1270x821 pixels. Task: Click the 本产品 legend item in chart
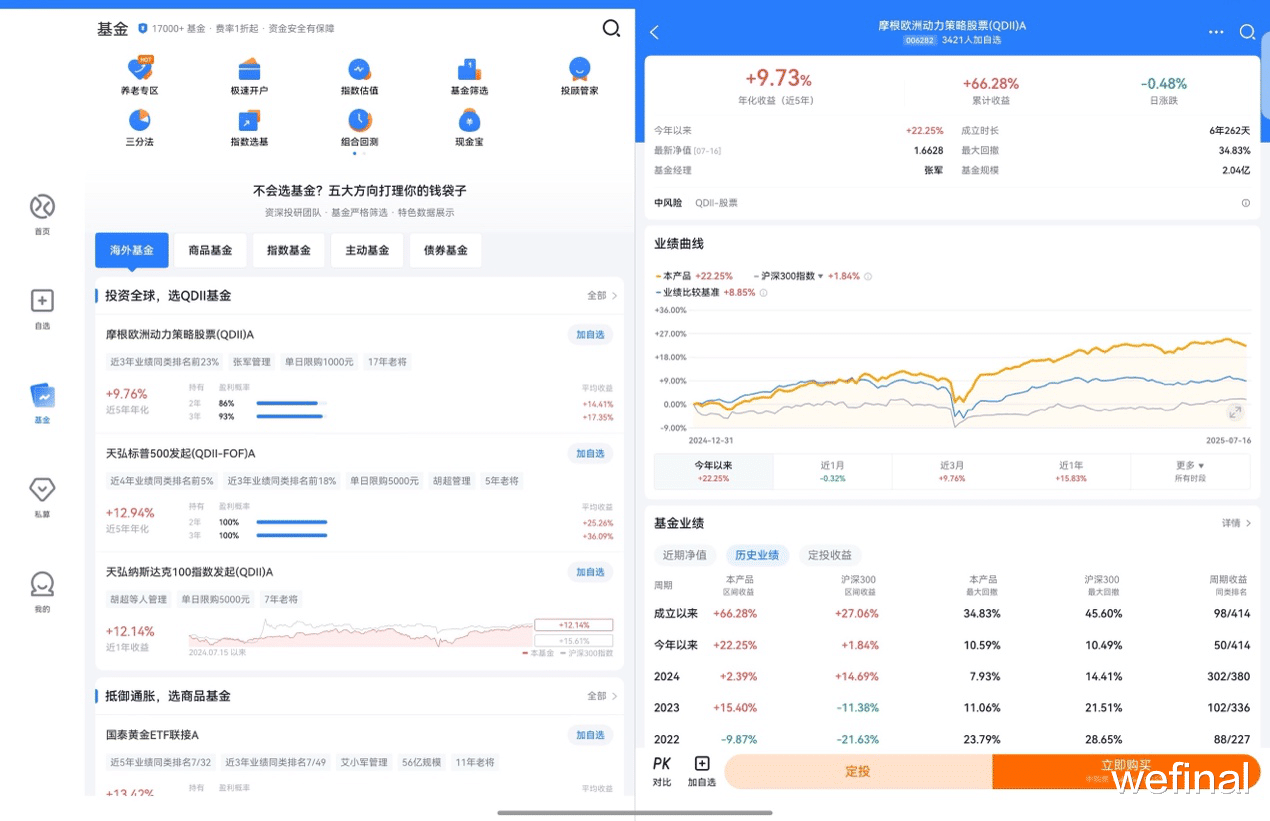click(694, 276)
